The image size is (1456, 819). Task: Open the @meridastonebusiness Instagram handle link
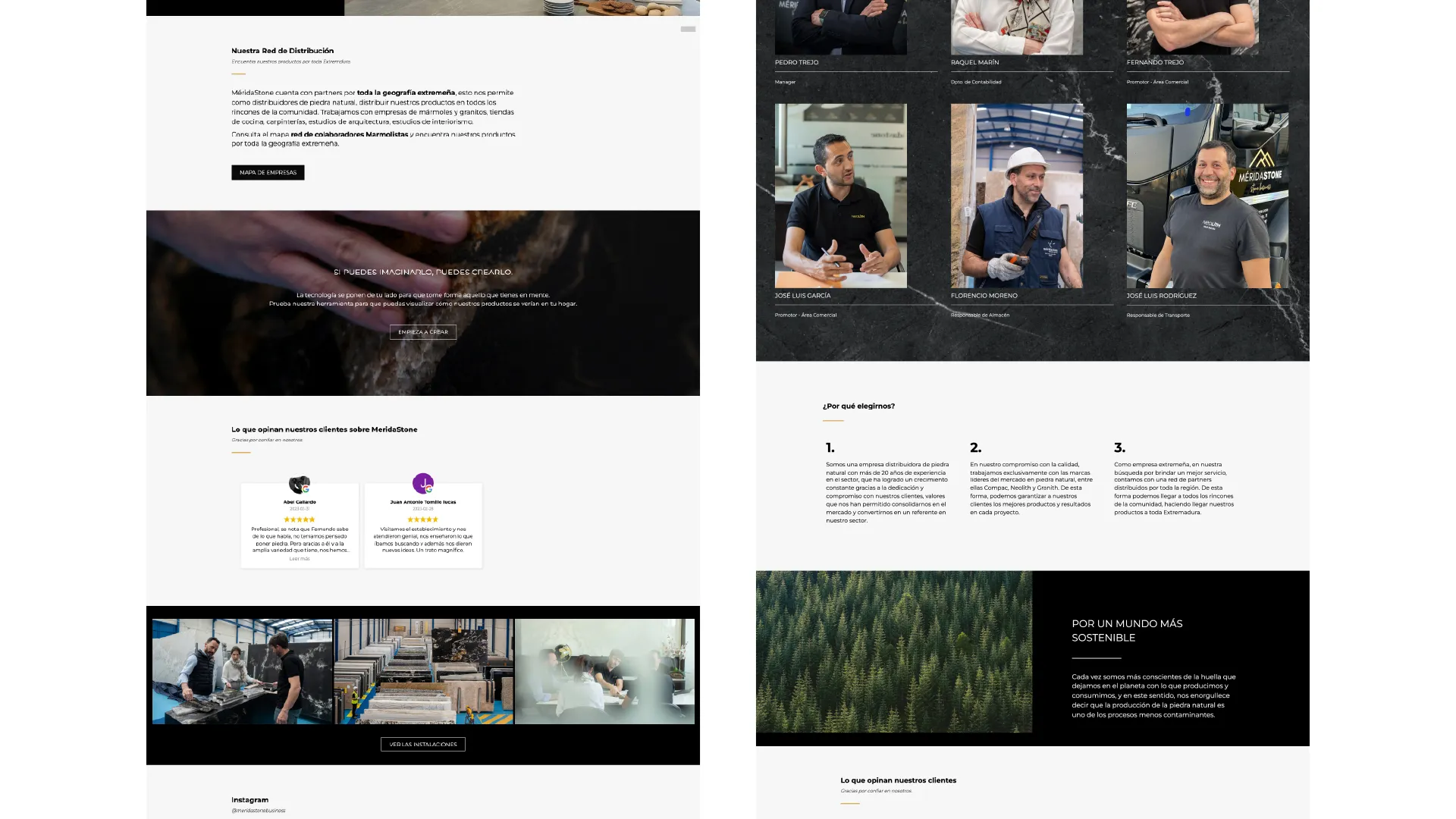[259, 811]
